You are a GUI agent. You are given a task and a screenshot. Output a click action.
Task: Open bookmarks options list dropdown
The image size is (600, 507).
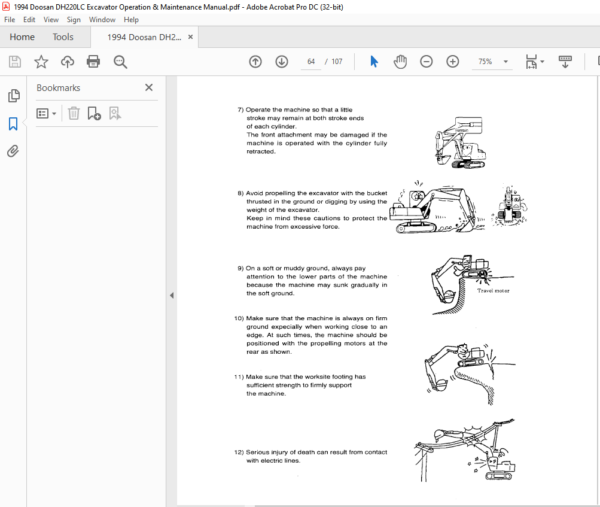tap(46, 113)
